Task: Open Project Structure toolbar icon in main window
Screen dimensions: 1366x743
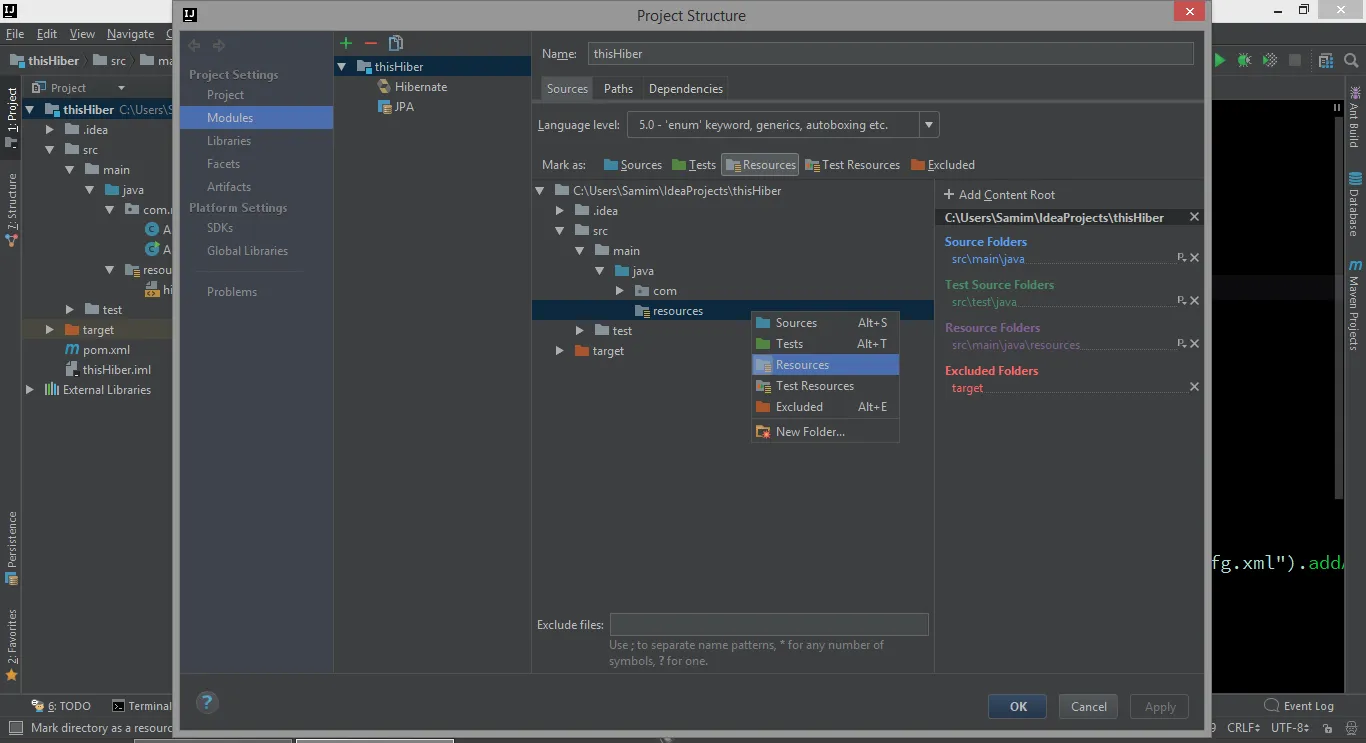Action: pos(1326,60)
